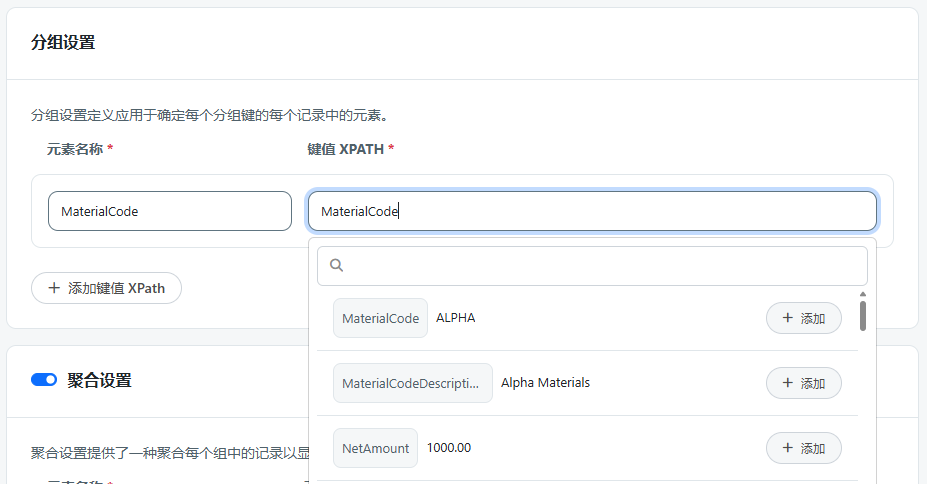Add the MaterialCodeDescription entry

[x=803, y=383]
